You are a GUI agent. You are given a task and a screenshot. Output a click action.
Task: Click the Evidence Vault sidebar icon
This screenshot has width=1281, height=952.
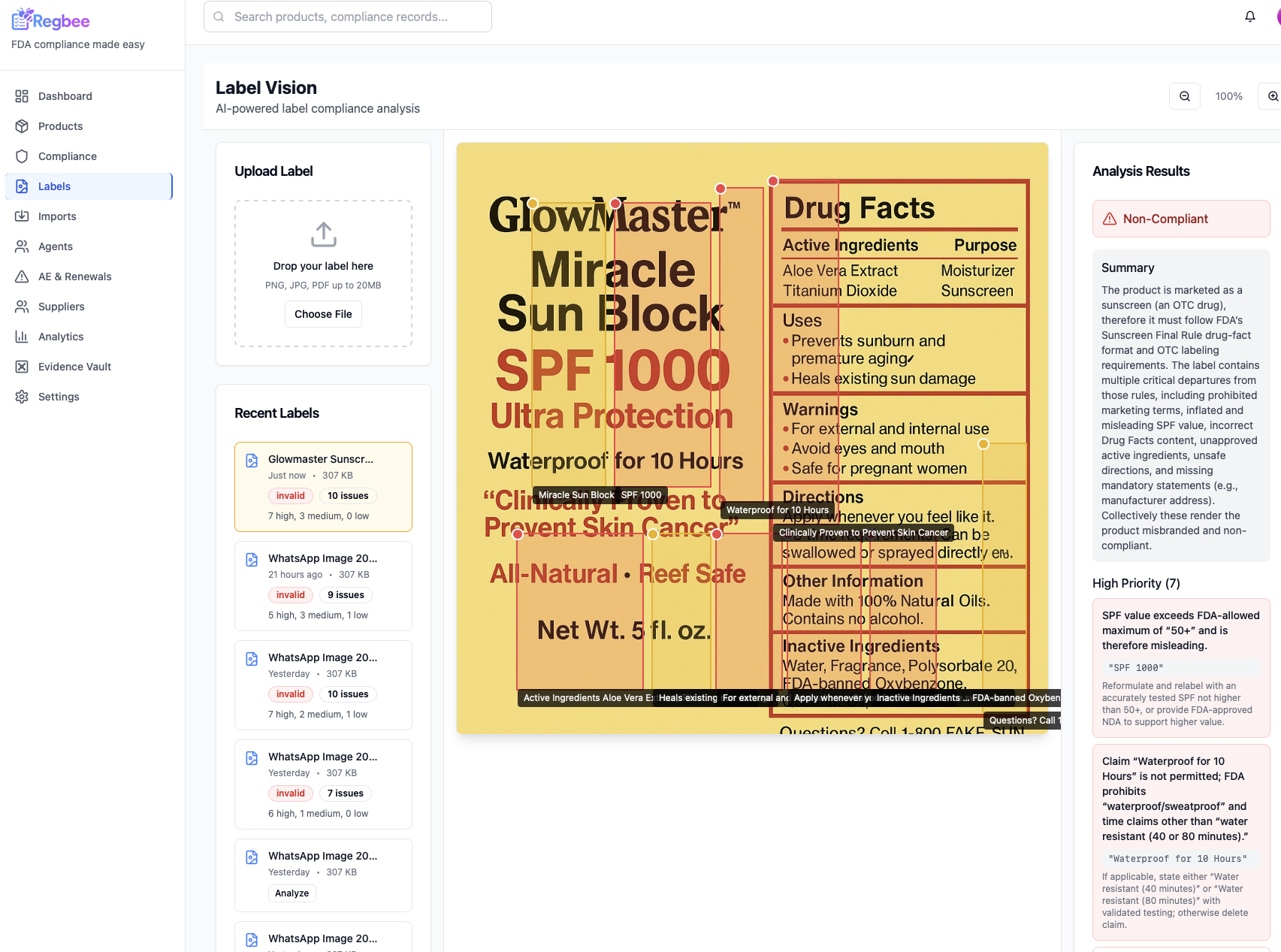pyautogui.click(x=22, y=367)
